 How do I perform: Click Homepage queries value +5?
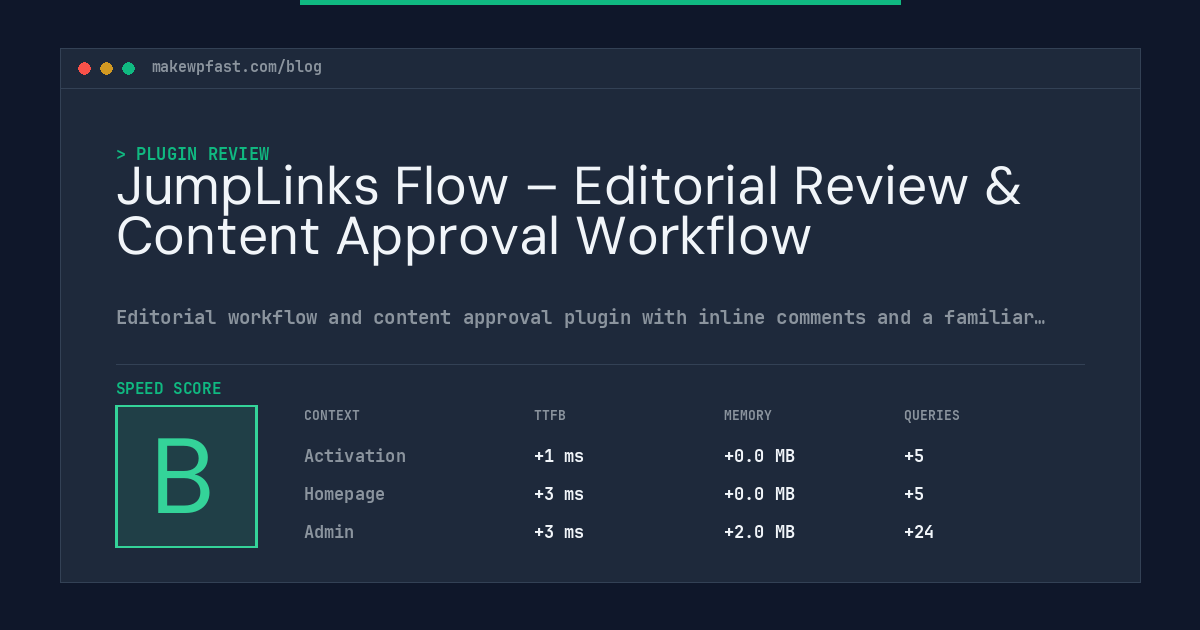914,494
